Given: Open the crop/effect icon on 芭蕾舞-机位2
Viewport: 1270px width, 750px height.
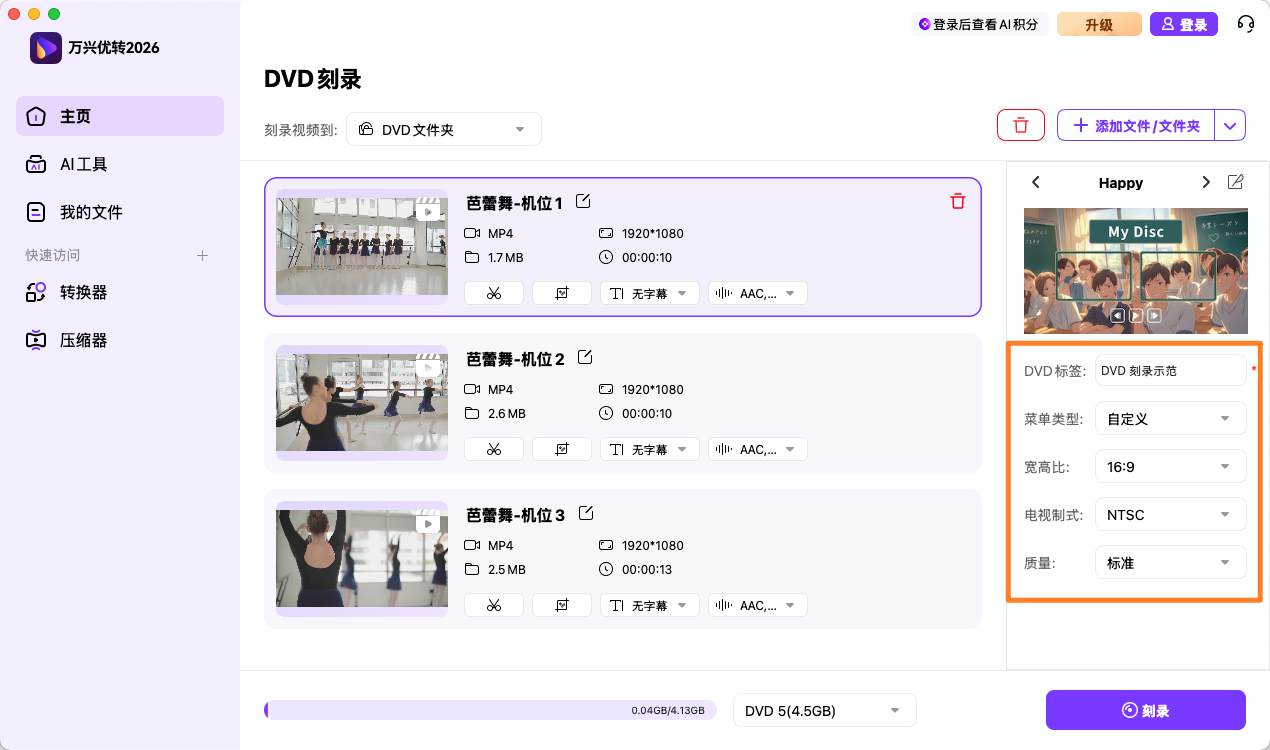Looking at the screenshot, I should pyautogui.click(x=561, y=448).
